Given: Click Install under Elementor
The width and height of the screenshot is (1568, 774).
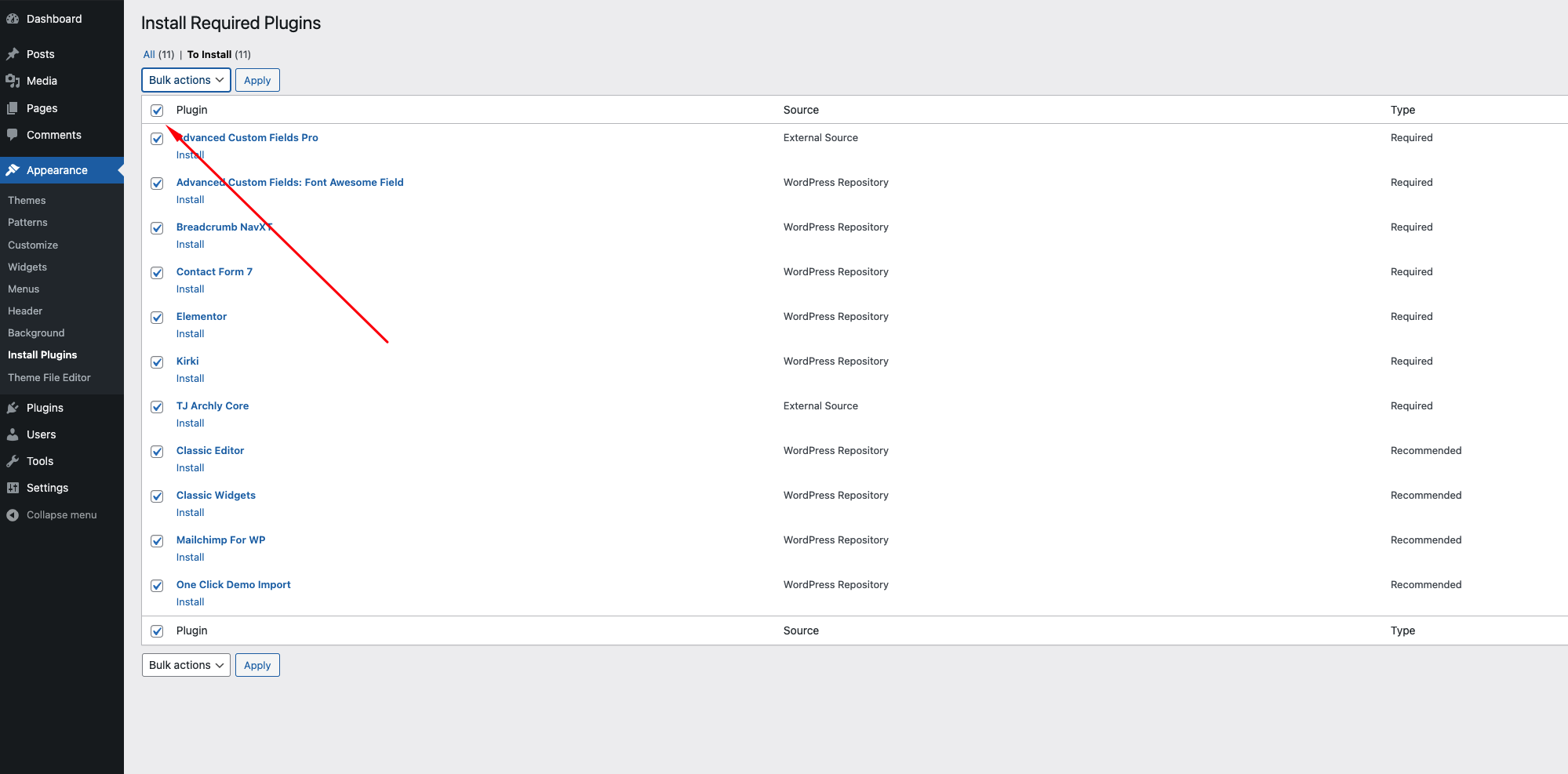Looking at the screenshot, I should click(190, 334).
